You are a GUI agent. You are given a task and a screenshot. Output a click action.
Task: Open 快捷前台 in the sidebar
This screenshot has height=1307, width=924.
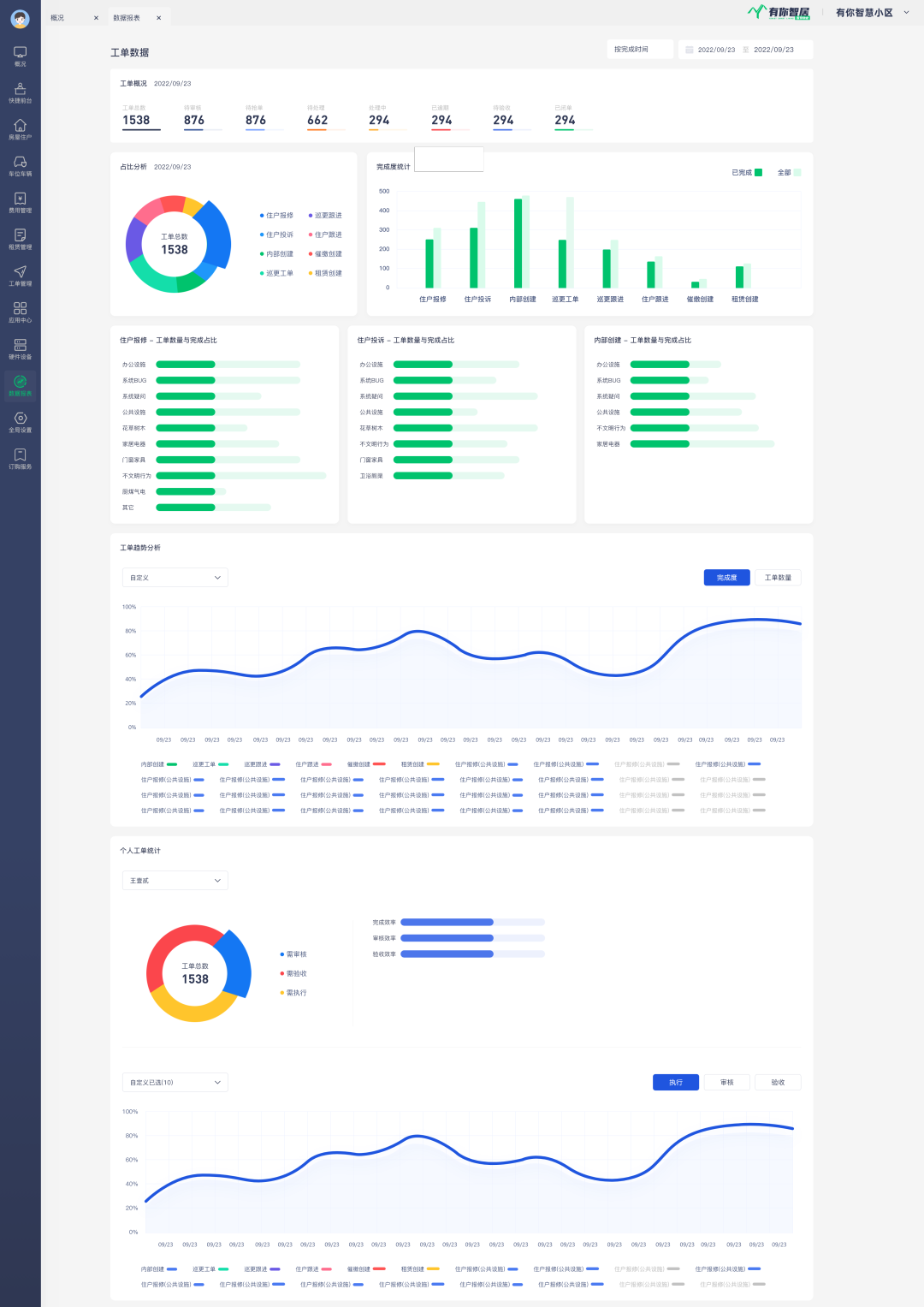click(20, 92)
